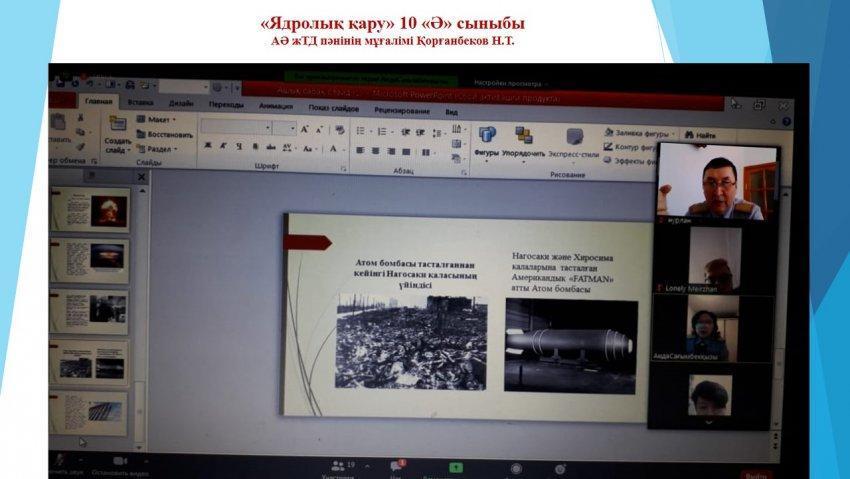The image size is (850, 479).
Task: Open Экспресс-стили quick styles
Action: pos(575,137)
